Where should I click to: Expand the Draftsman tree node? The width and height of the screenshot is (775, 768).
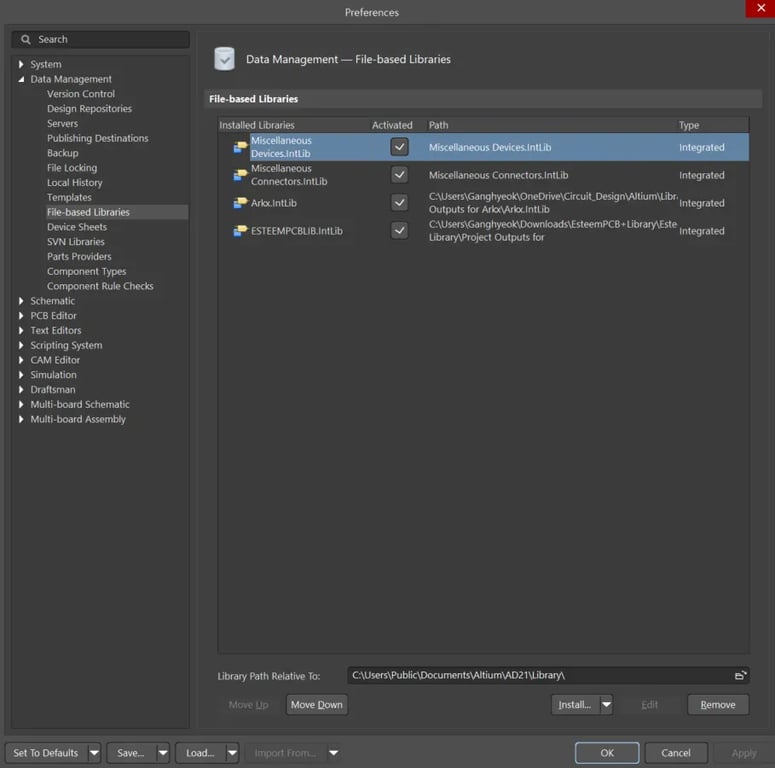click(x=21, y=390)
